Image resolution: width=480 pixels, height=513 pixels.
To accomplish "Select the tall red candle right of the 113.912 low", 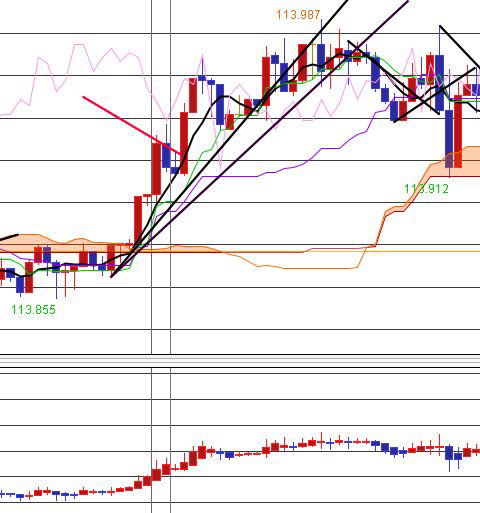I will click(458, 132).
